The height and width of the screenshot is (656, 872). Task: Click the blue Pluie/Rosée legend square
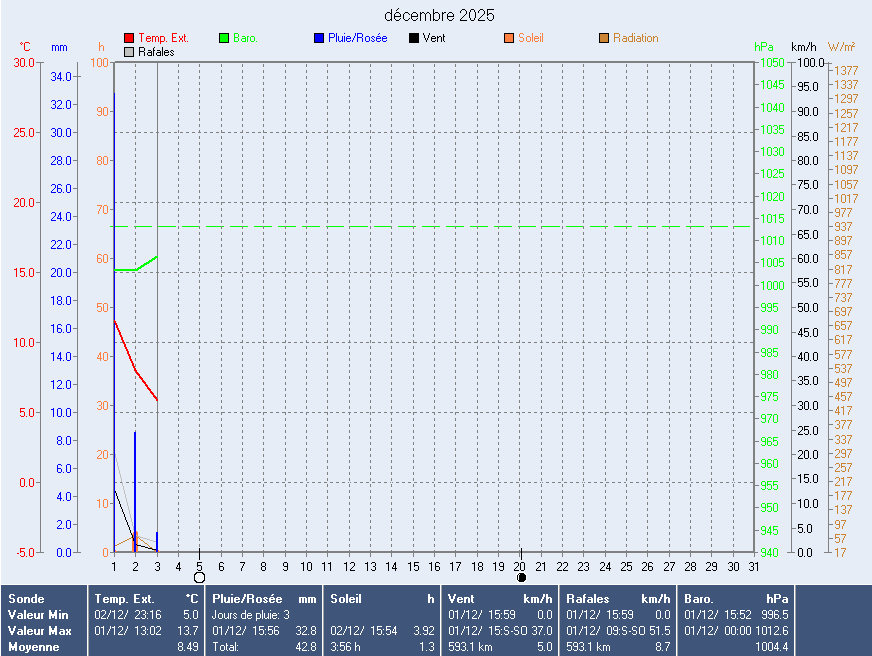[x=319, y=38]
